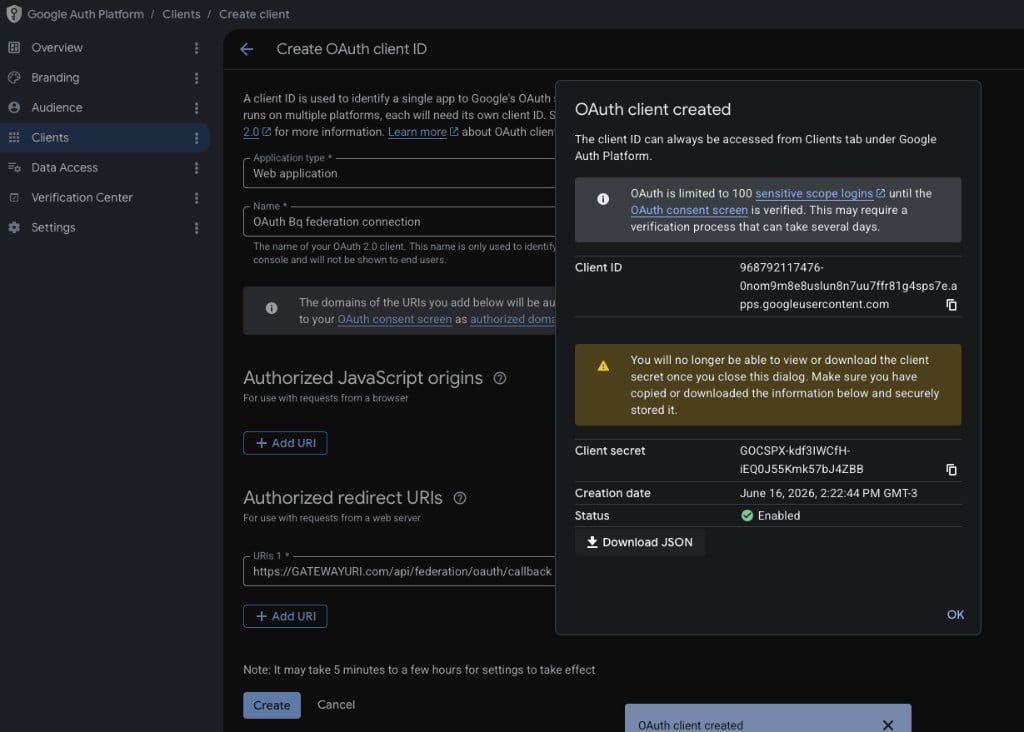The image size is (1024, 732).
Task: Click the info icon in domains notice
Action: coord(272,308)
